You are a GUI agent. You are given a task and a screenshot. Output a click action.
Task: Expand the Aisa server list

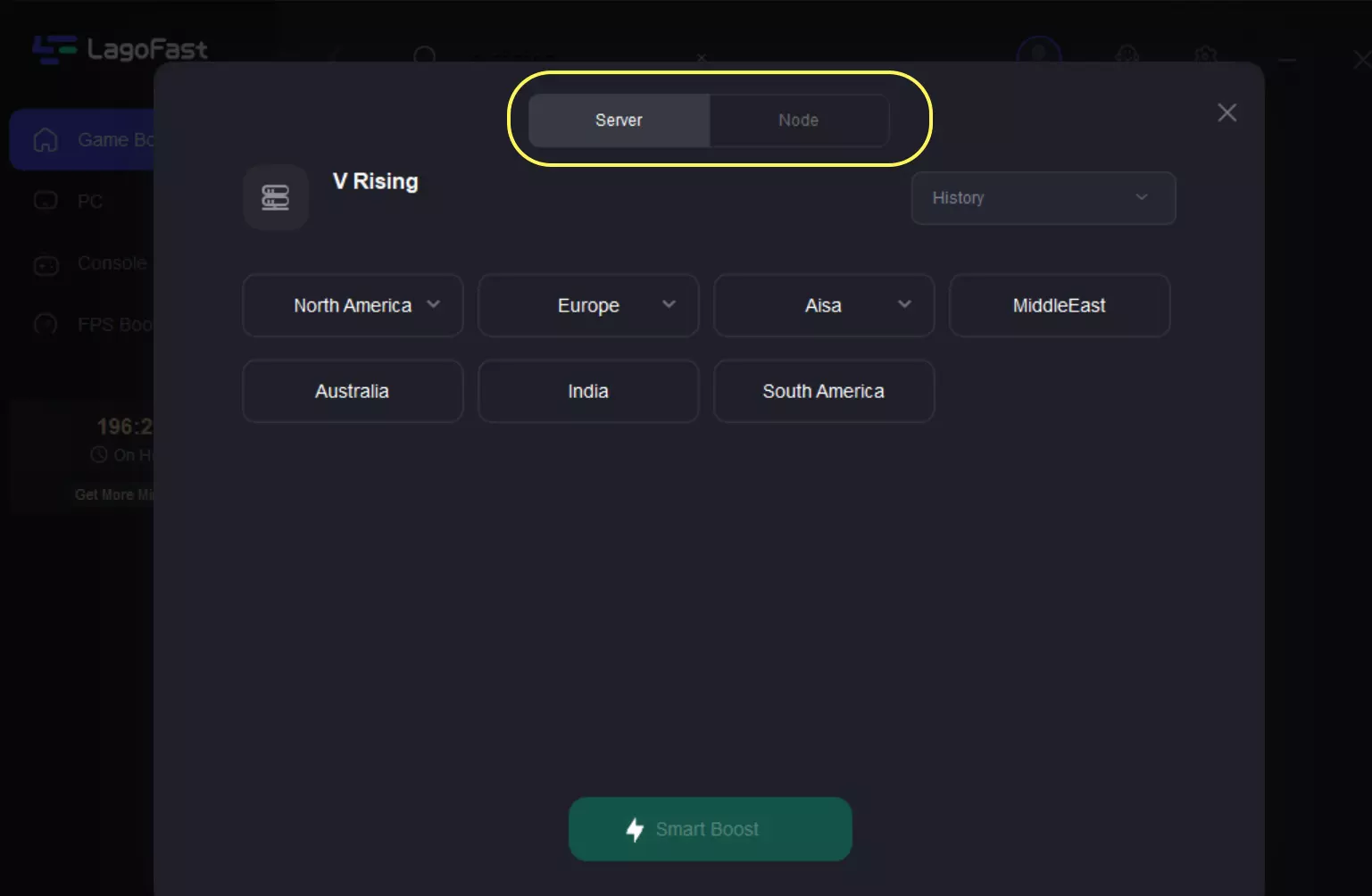pos(824,305)
